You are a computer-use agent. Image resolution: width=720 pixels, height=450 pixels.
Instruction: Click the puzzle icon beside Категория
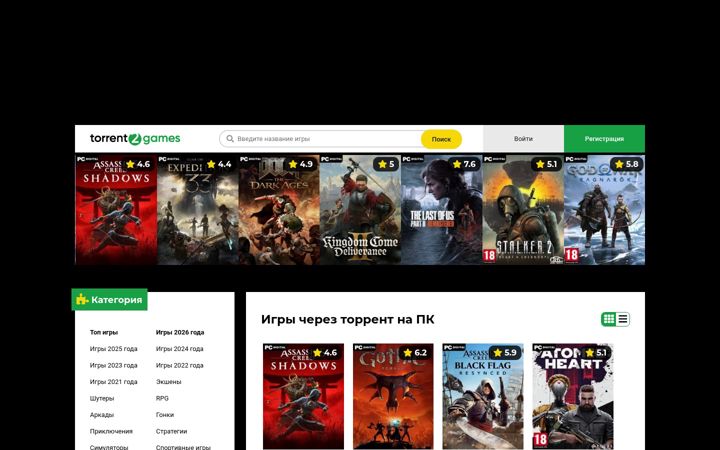82,299
